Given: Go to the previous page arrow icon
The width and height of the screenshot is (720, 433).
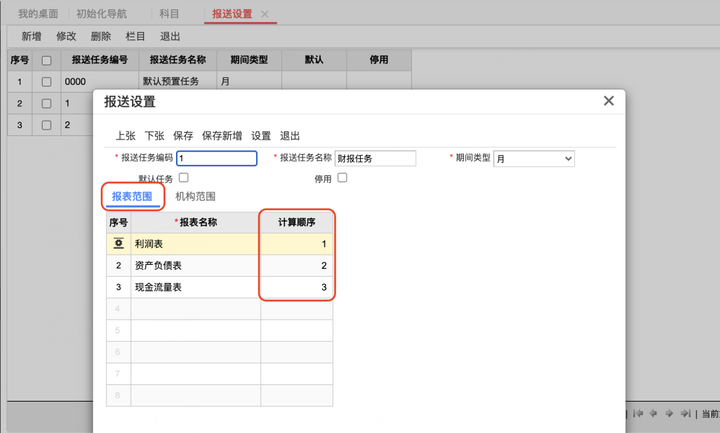Looking at the screenshot, I should click(x=653, y=413).
